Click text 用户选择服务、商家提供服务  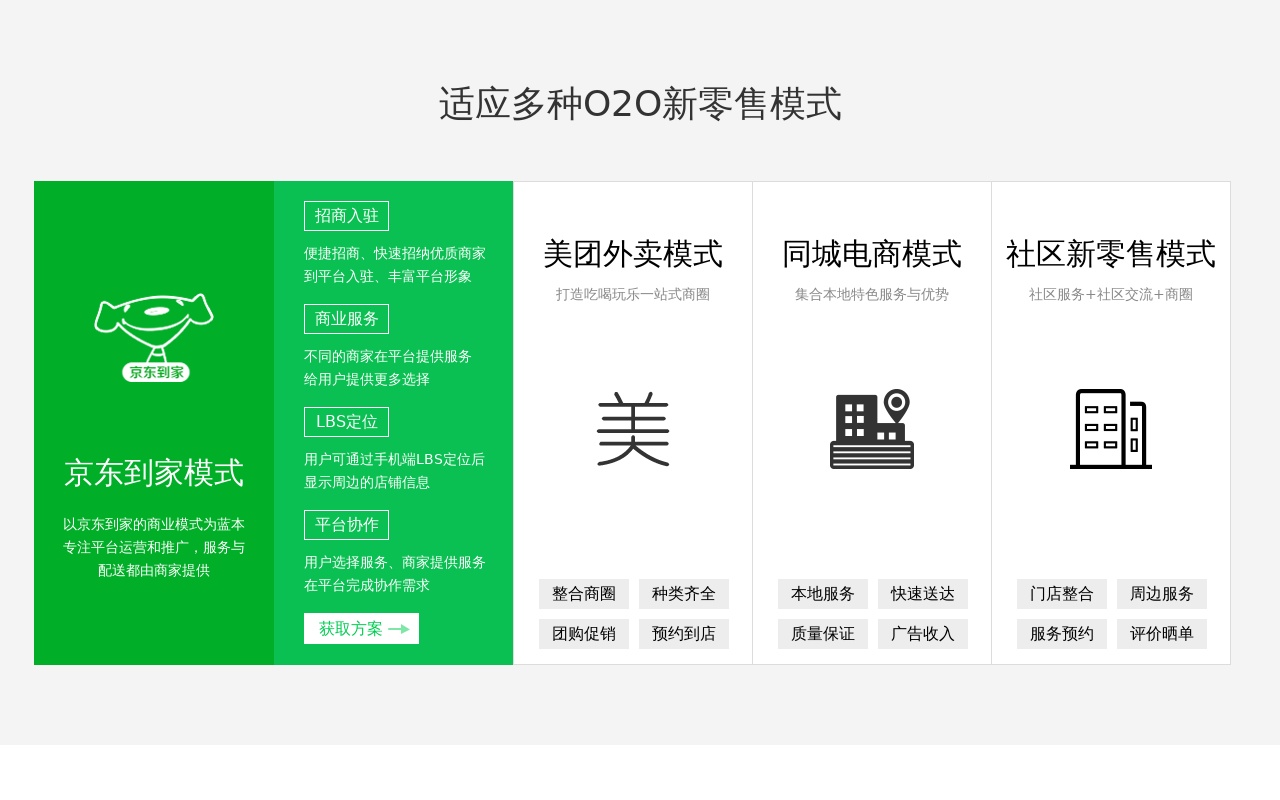pyautogui.click(x=395, y=562)
